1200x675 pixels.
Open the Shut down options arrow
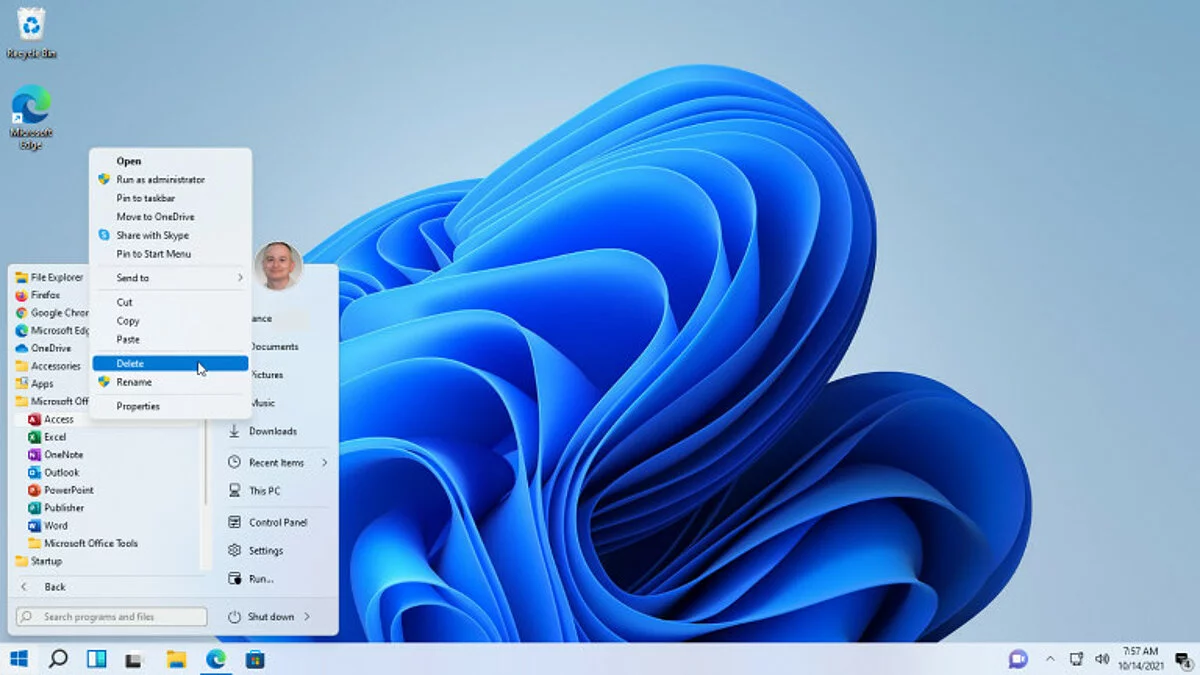point(306,617)
